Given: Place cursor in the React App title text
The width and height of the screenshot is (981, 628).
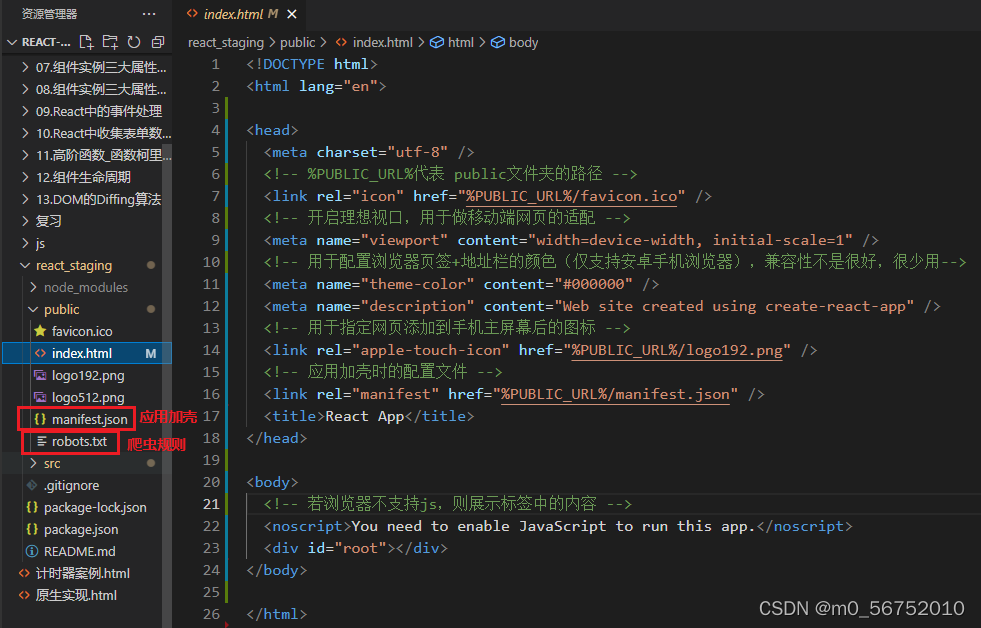Looking at the screenshot, I should [x=365, y=417].
